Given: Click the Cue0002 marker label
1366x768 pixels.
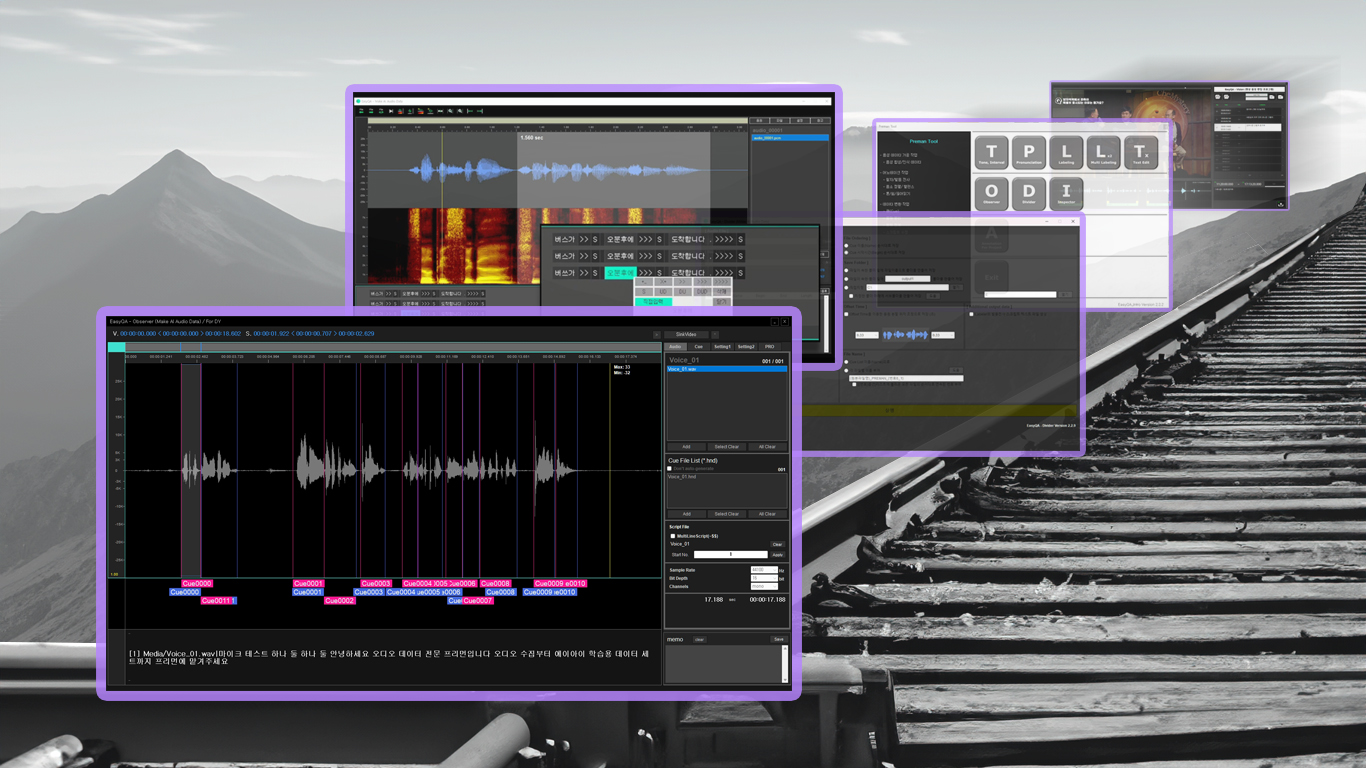Looking at the screenshot, I should tap(340, 601).
